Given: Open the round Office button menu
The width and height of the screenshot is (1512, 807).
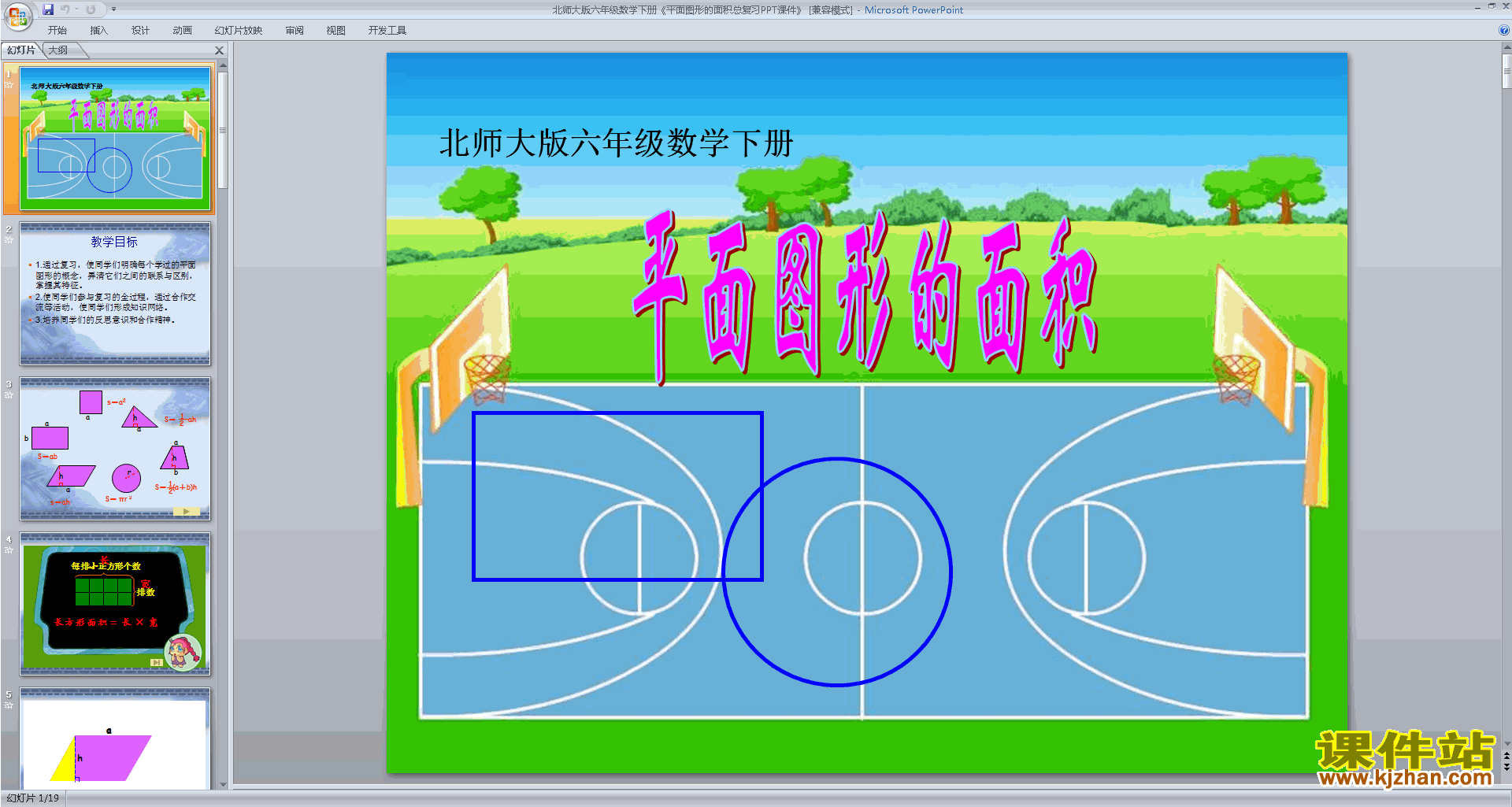Looking at the screenshot, I should click(17, 16).
